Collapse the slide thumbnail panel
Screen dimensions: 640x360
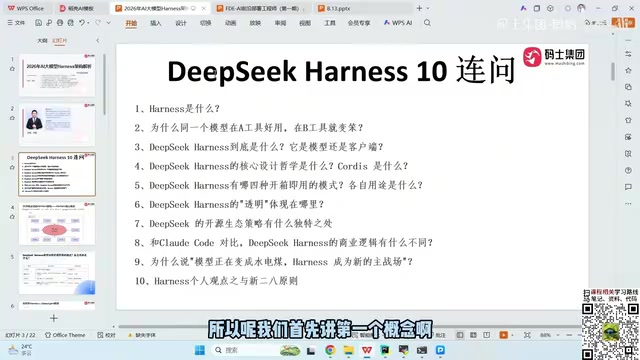[x=98, y=40]
